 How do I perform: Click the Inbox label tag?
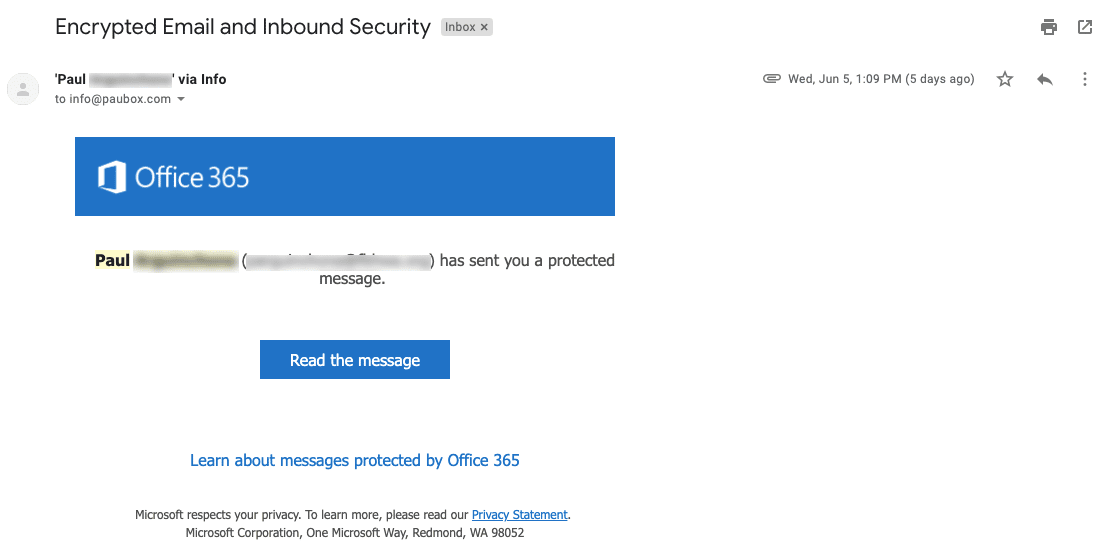click(460, 27)
